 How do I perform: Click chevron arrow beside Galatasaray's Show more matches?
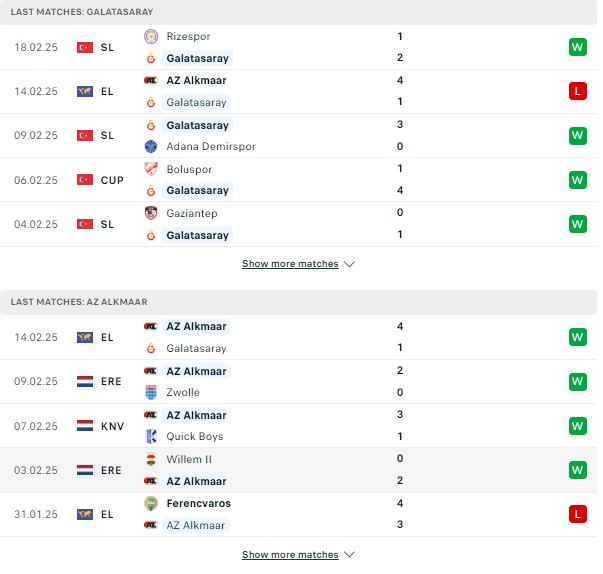point(349,264)
